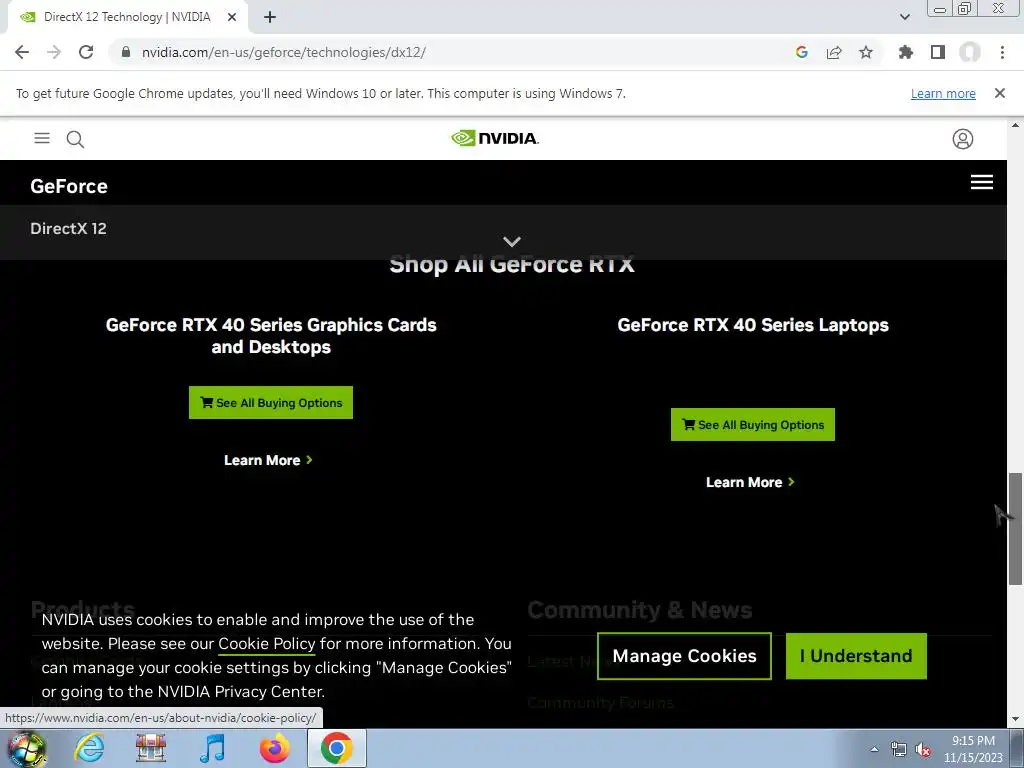The width and height of the screenshot is (1024, 768).
Task: Show hidden system tray icons
Action: point(874,749)
